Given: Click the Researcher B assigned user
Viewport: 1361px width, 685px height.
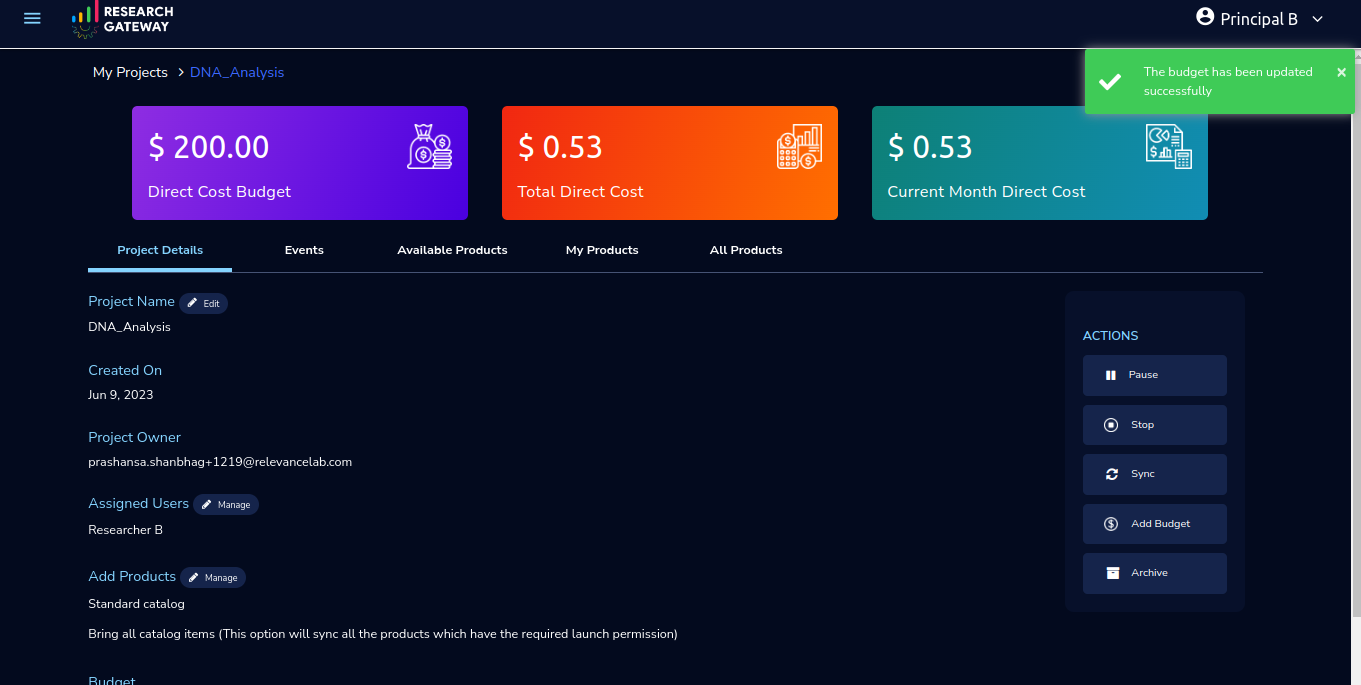Looking at the screenshot, I should [x=125, y=530].
